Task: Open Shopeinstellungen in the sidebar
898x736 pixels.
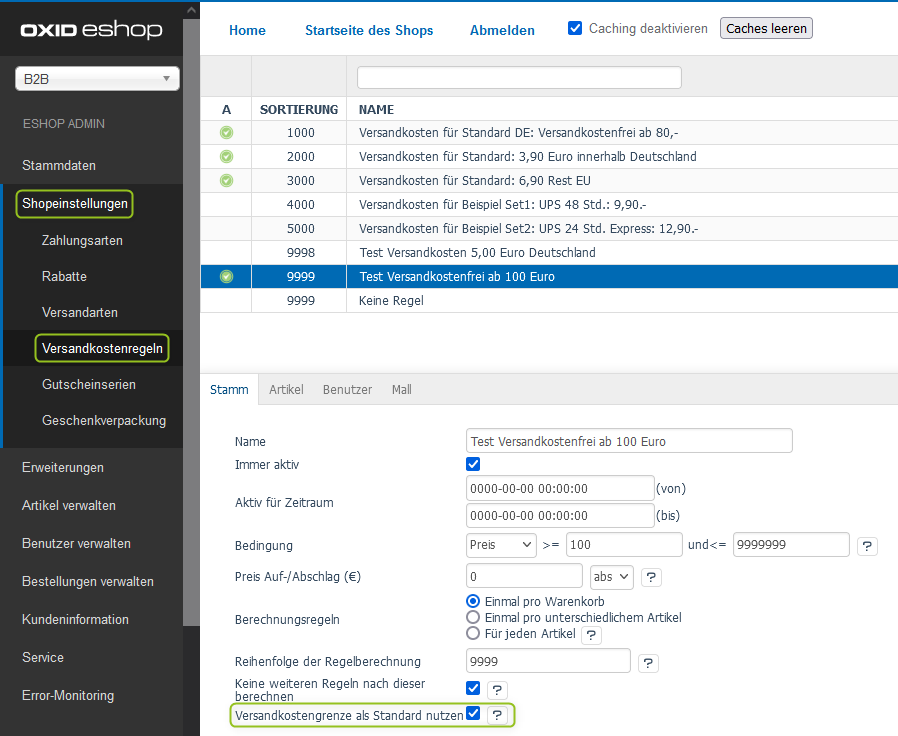Action: pos(74,204)
